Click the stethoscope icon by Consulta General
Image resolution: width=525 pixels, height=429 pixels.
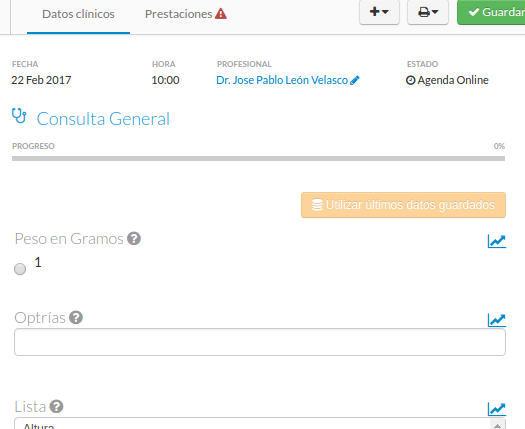[19, 116]
